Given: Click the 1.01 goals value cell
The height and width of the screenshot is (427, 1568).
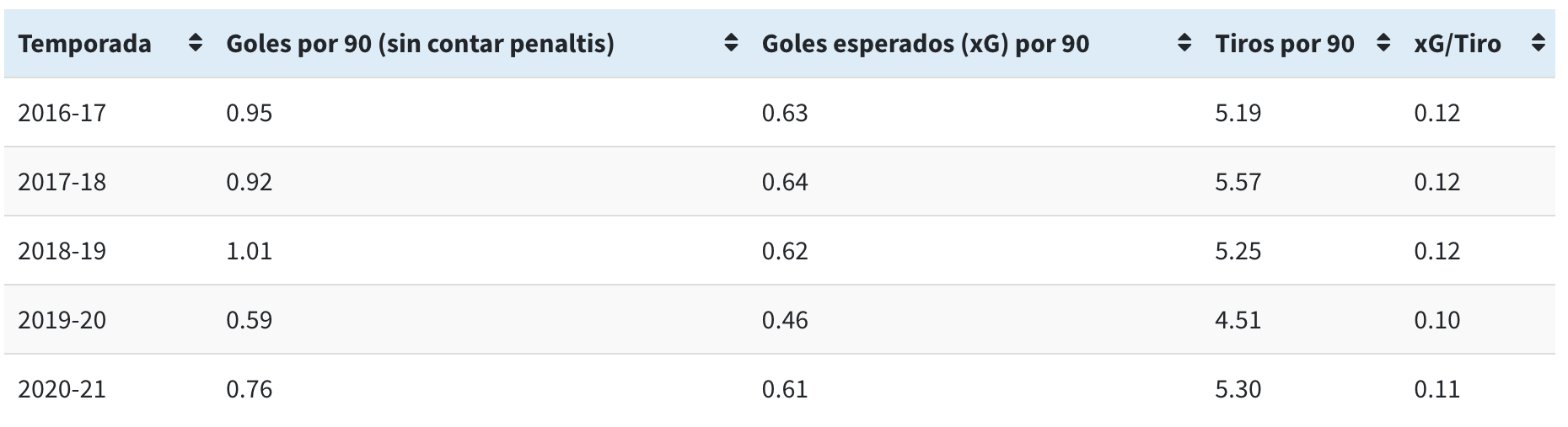Looking at the screenshot, I should (249, 251).
